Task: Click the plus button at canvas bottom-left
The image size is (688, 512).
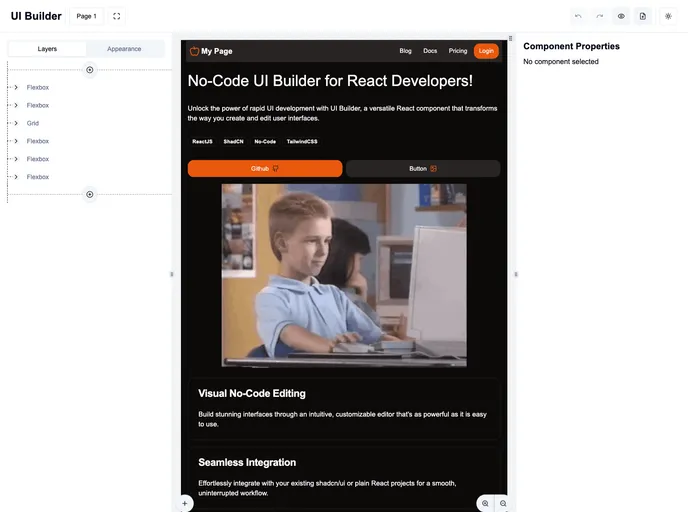Action: tap(185, 503)
